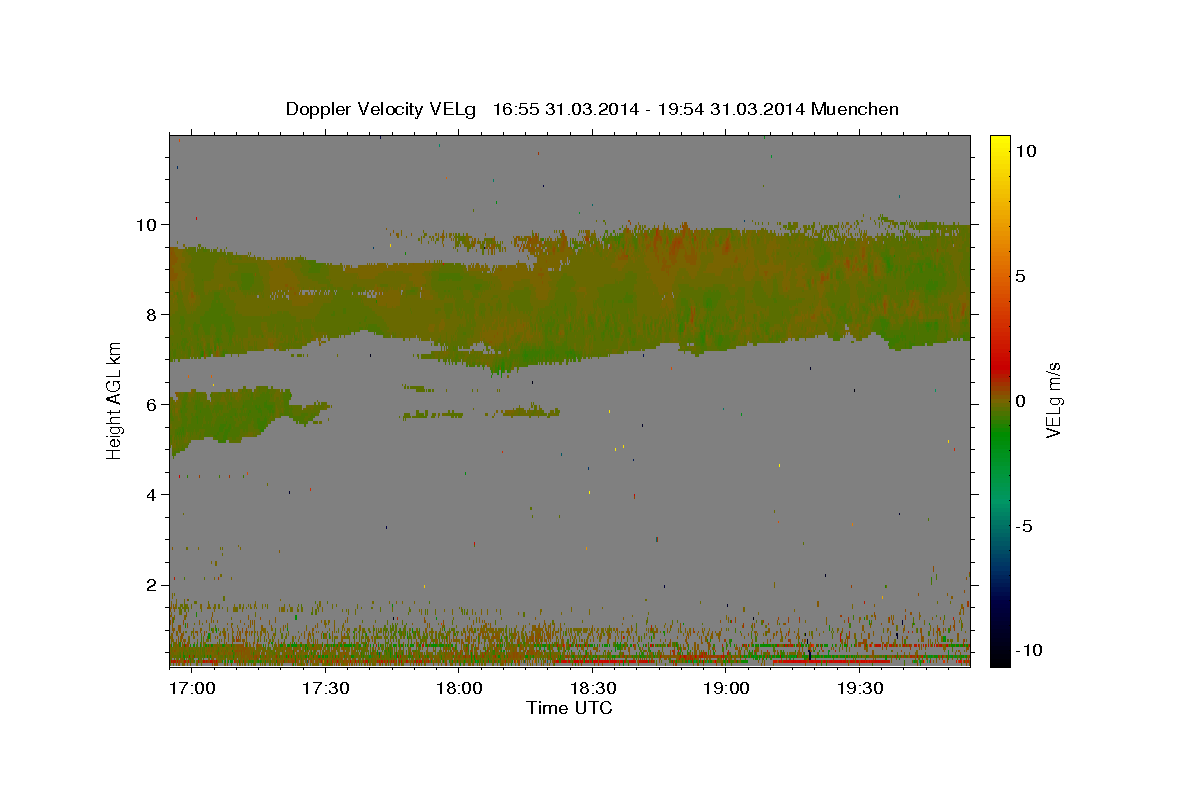Click the 18:30 time tick label
Viewport: 1200px width, 800px height.
pos(592,689)
